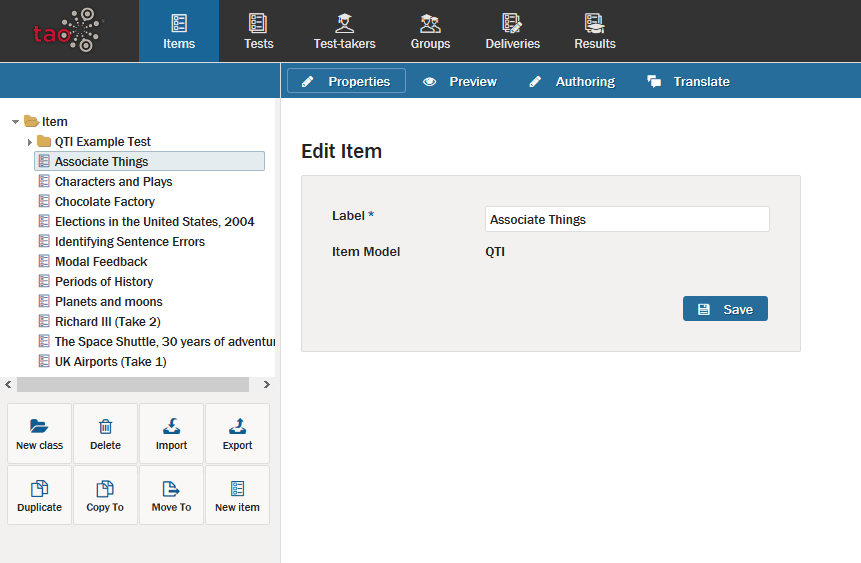
Task: Open the Preview tab
Action: tap(460, 82)
